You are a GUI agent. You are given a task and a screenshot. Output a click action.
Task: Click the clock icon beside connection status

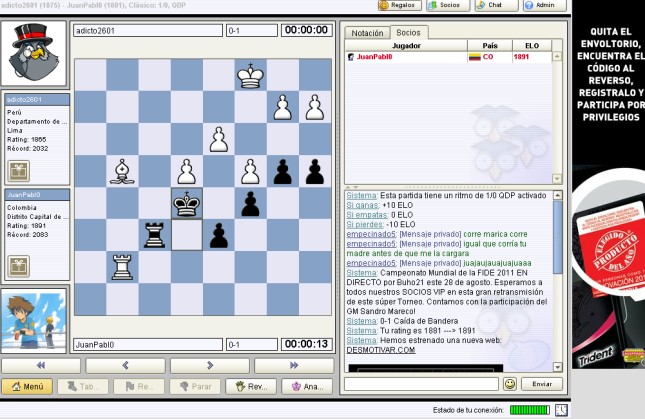[561, 410]
